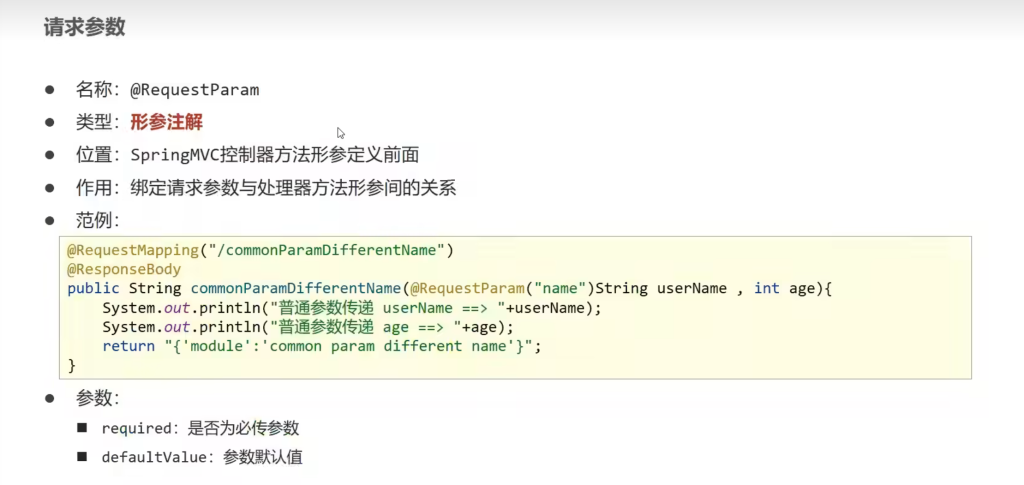Click the closing brace of the code block
The height and width of the screenshot is (485, 1024).
72,365
